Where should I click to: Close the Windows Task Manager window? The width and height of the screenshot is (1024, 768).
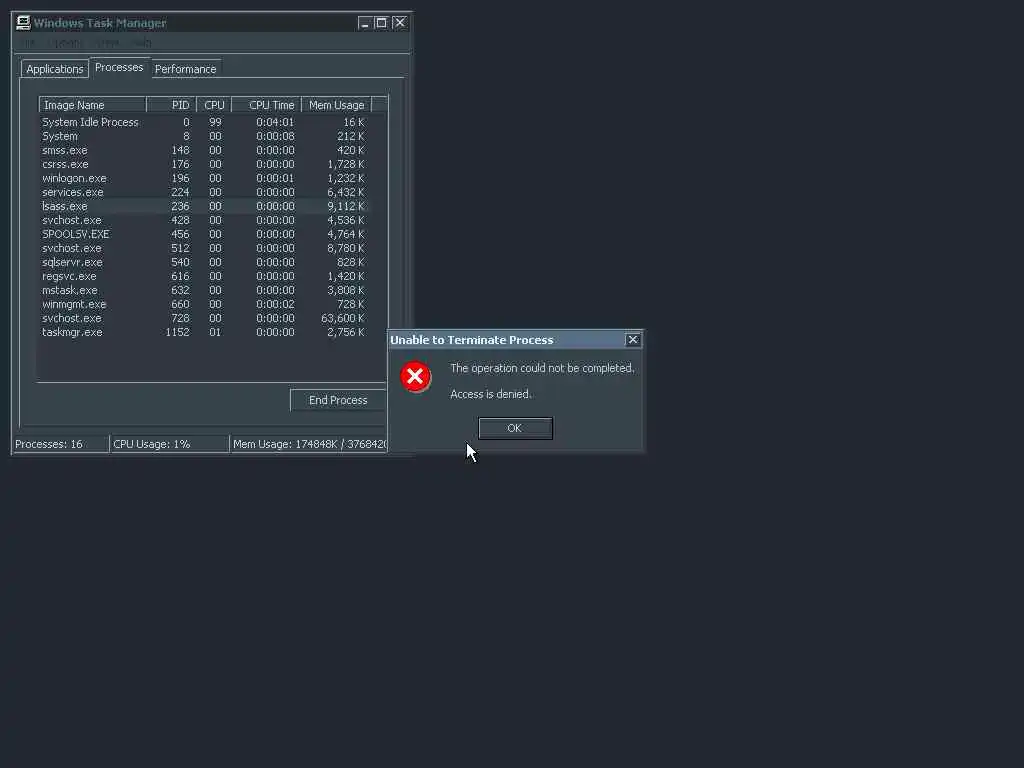[x=400, y=24]
